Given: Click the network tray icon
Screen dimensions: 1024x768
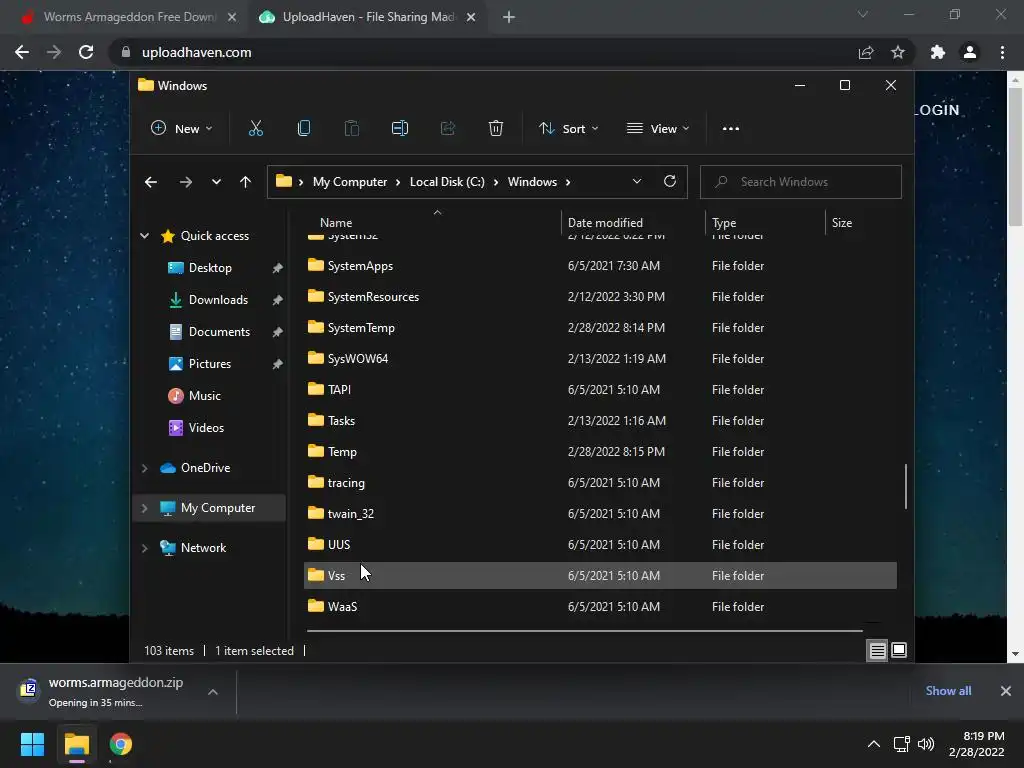Looking at the screenshot, I should point(901,744).
